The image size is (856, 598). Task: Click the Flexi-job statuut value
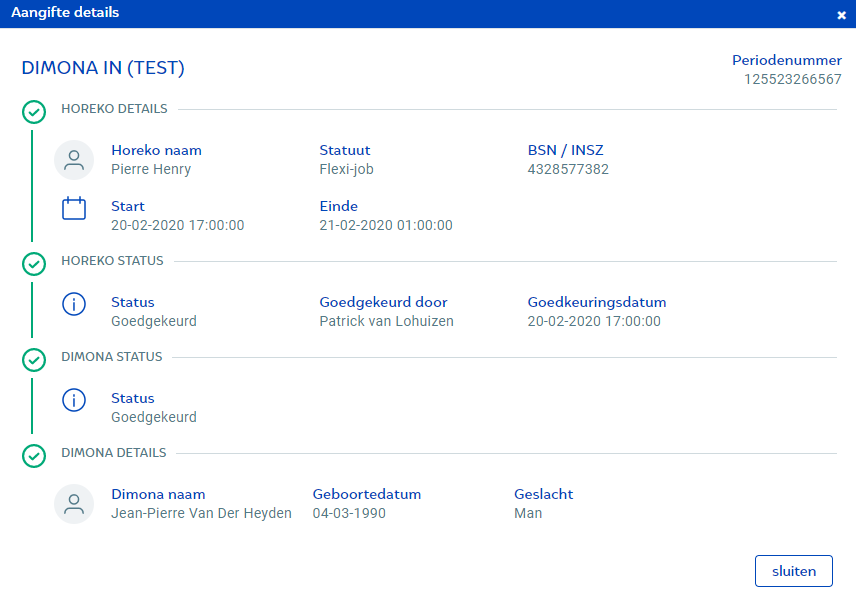click(x=346, y=170)
